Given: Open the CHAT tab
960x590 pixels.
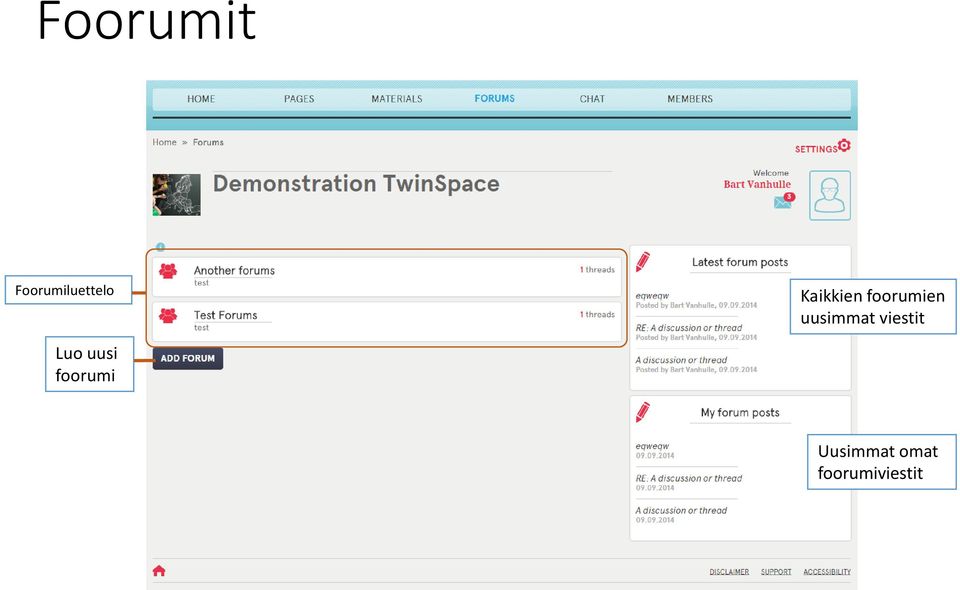Looking at the screenshot, I should tap(592, 99).
